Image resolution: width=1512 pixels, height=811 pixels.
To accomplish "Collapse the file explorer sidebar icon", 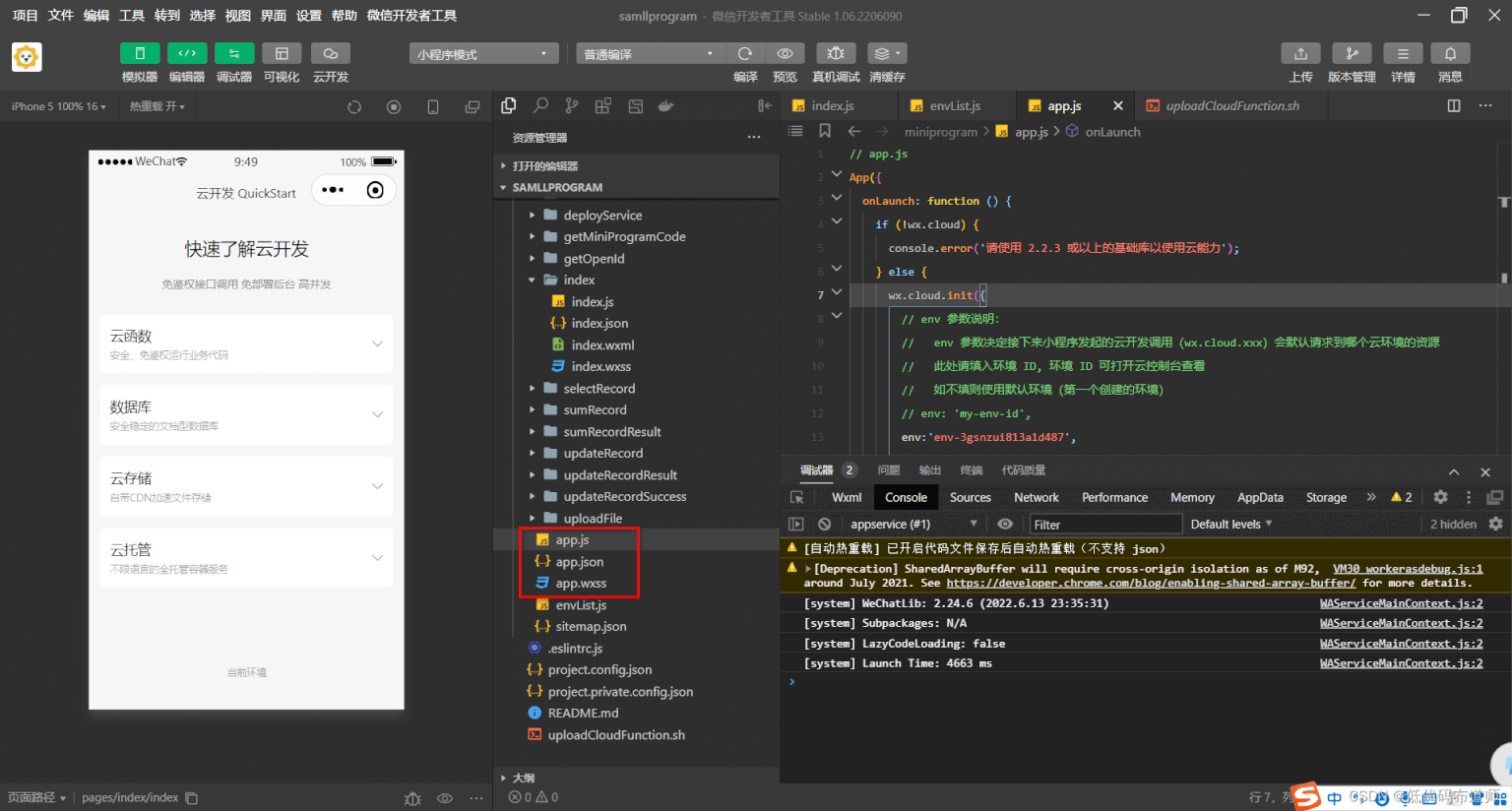I will (x=765, y=105).
